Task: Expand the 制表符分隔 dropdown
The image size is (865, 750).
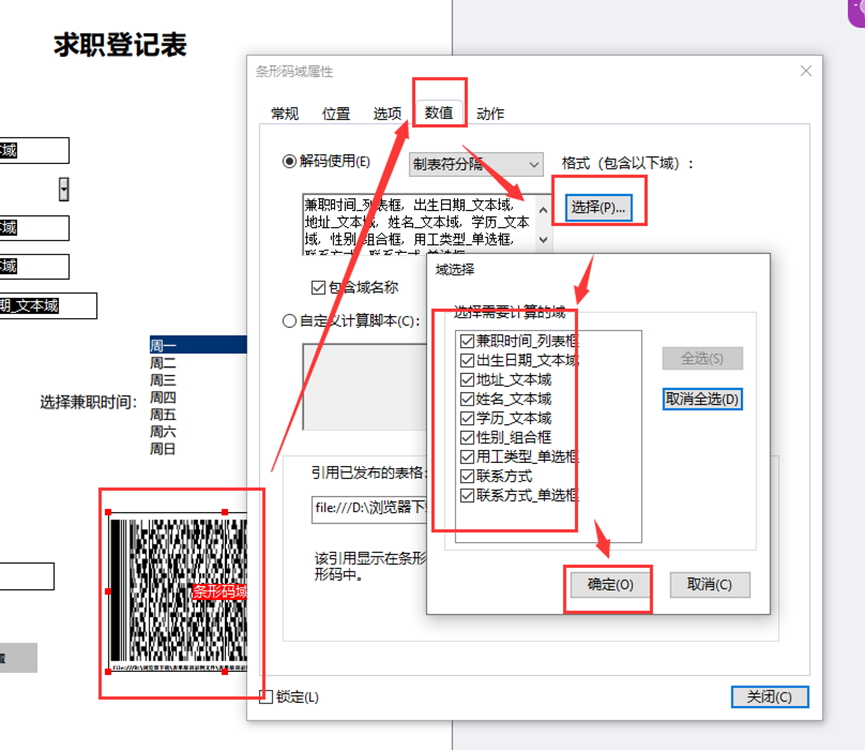Action: click(533, 164)
